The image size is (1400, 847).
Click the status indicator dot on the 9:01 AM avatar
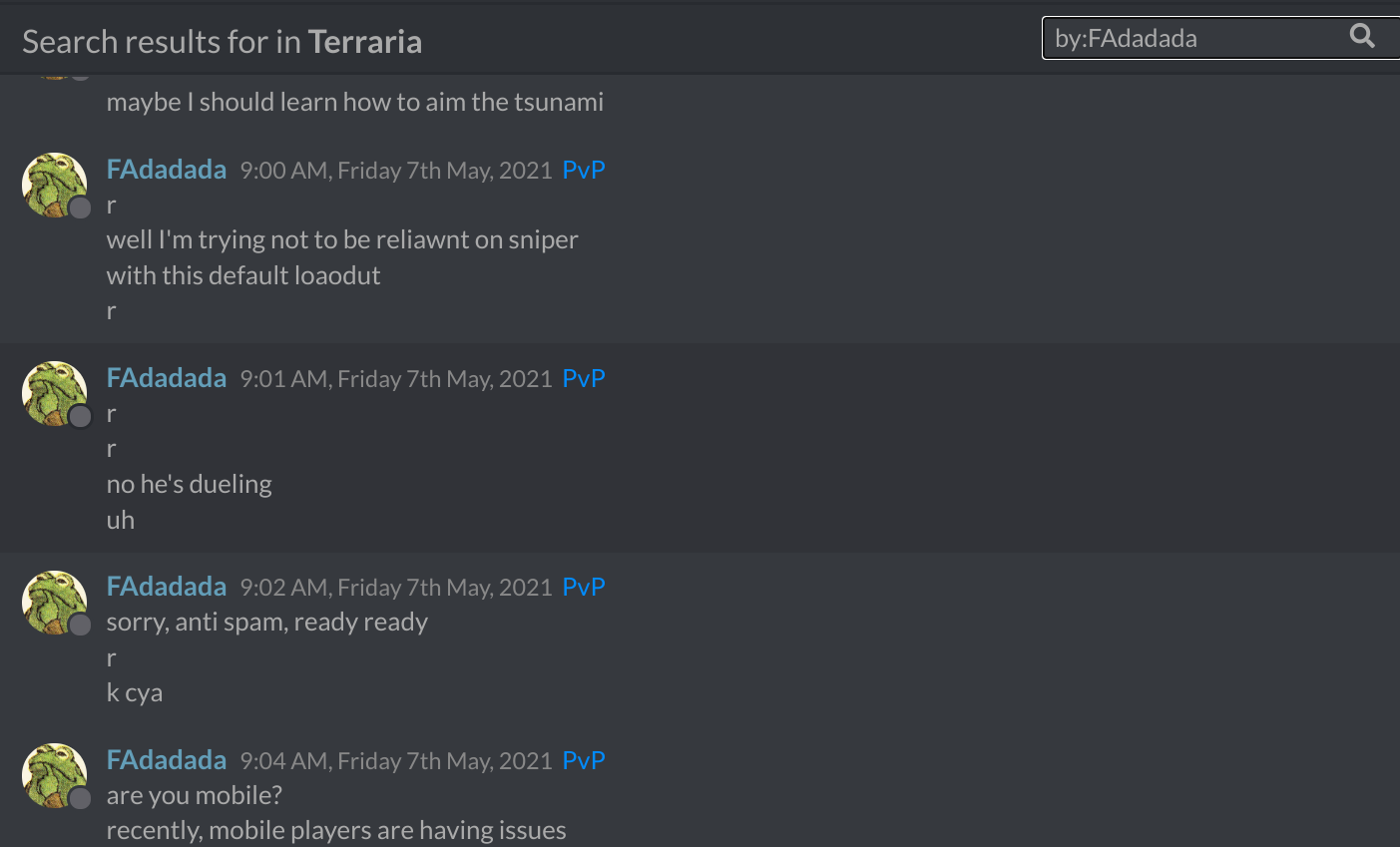80,416
